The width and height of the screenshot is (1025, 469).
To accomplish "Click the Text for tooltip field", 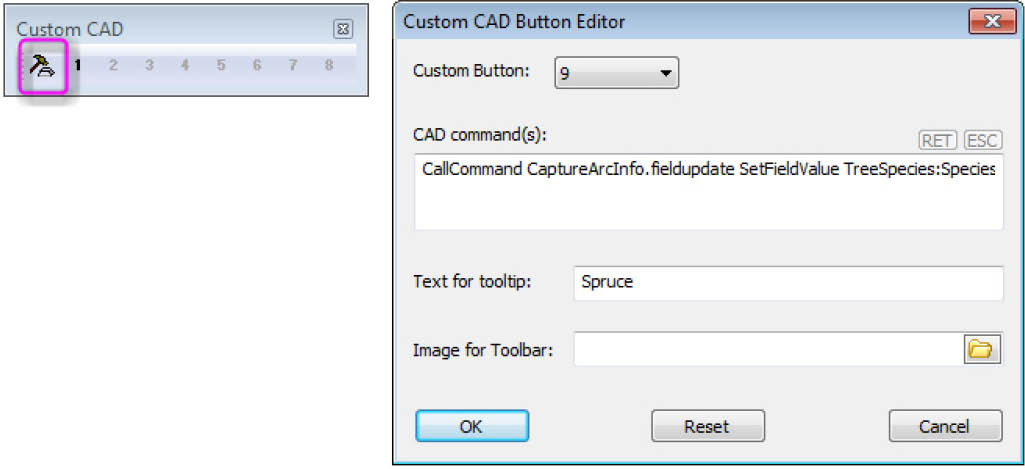I will click(x=788, y=283).
